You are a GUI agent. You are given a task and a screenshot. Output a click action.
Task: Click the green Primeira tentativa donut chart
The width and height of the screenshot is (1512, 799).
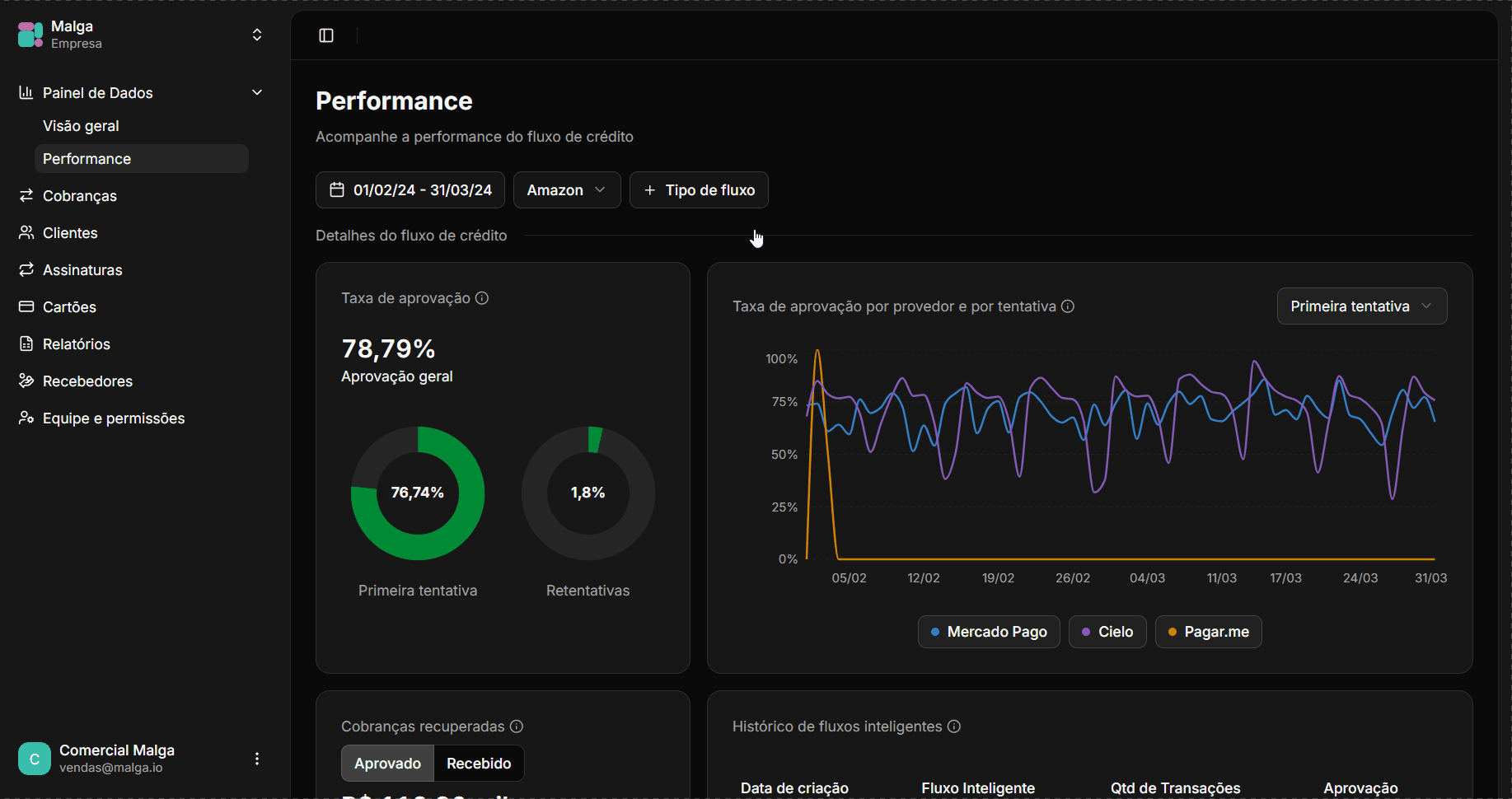tap(418, 493)
